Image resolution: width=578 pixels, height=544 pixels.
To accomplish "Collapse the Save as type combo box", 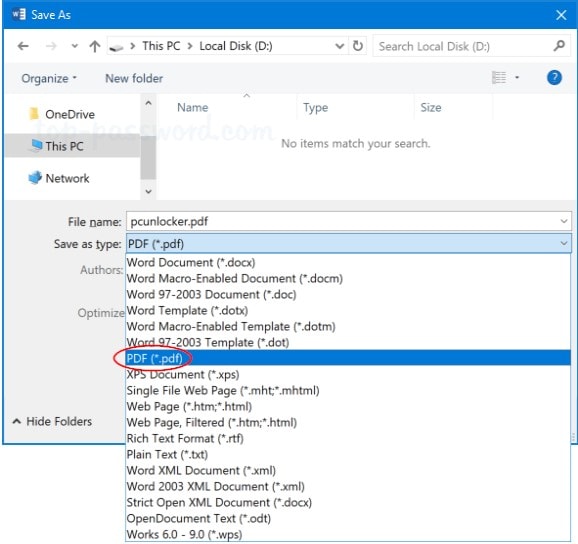I will click(x=564, y=244).
